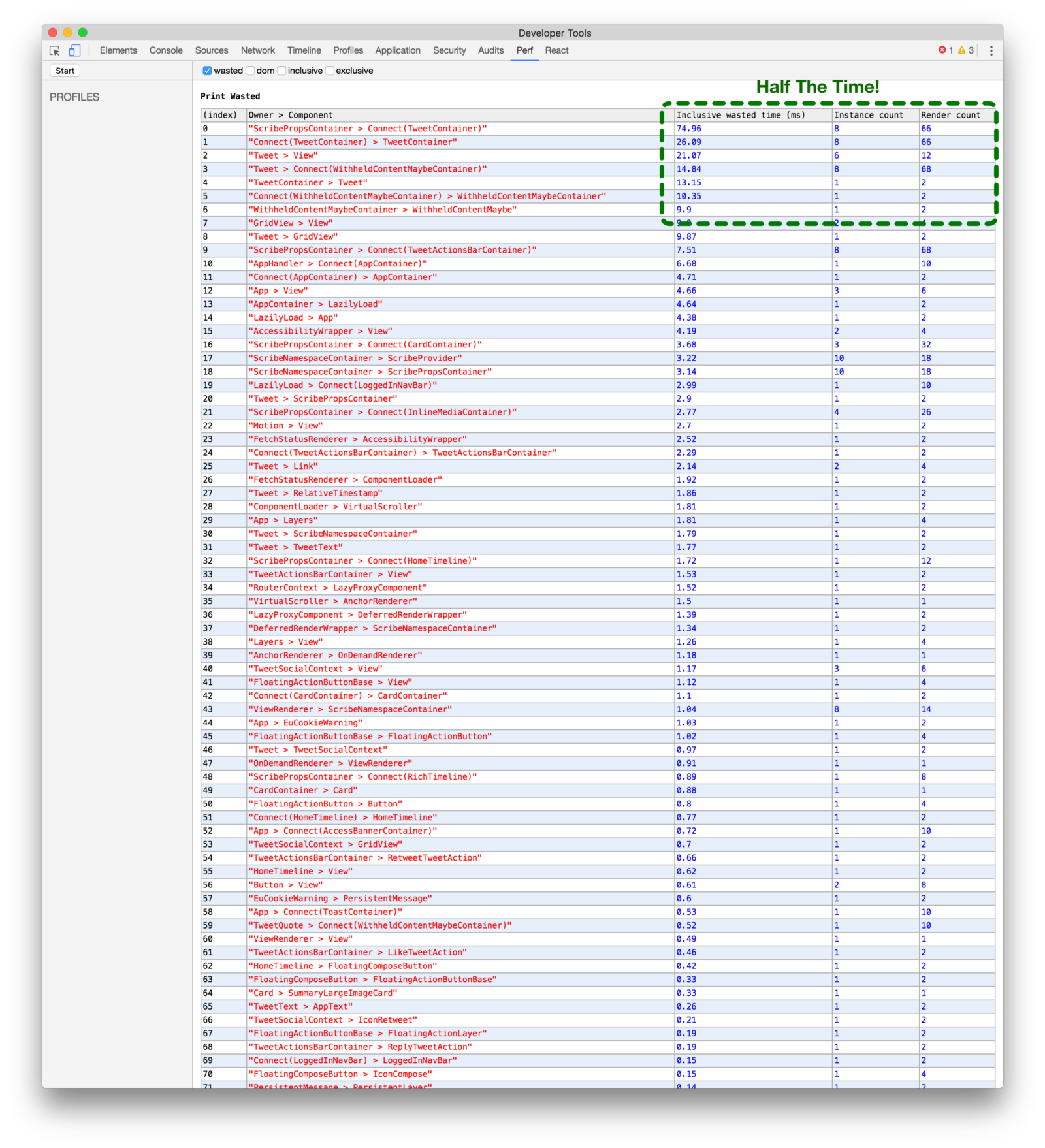This screenshot has height=1148, width=1045.
Task: Click "FloatingComposeButton > IconCompose" row
Action: point(598,1074)
